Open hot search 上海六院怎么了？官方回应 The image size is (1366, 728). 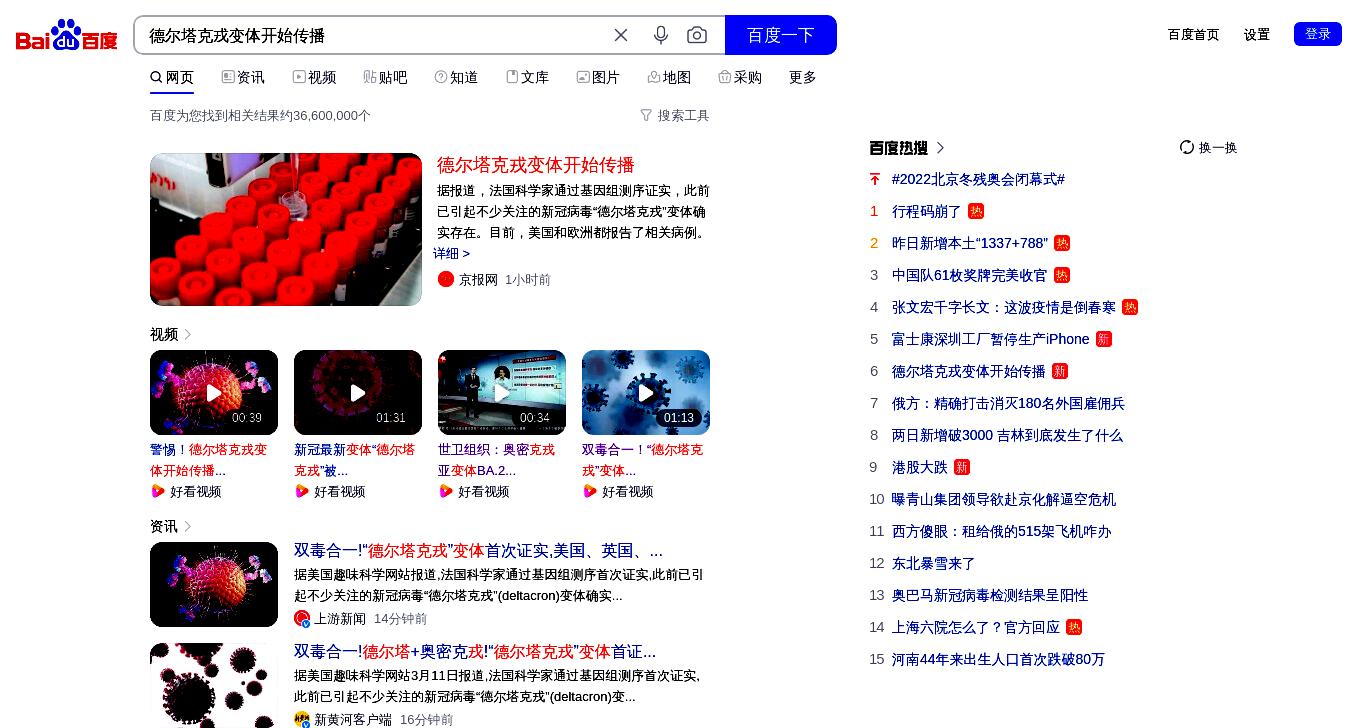click(976, 627)
